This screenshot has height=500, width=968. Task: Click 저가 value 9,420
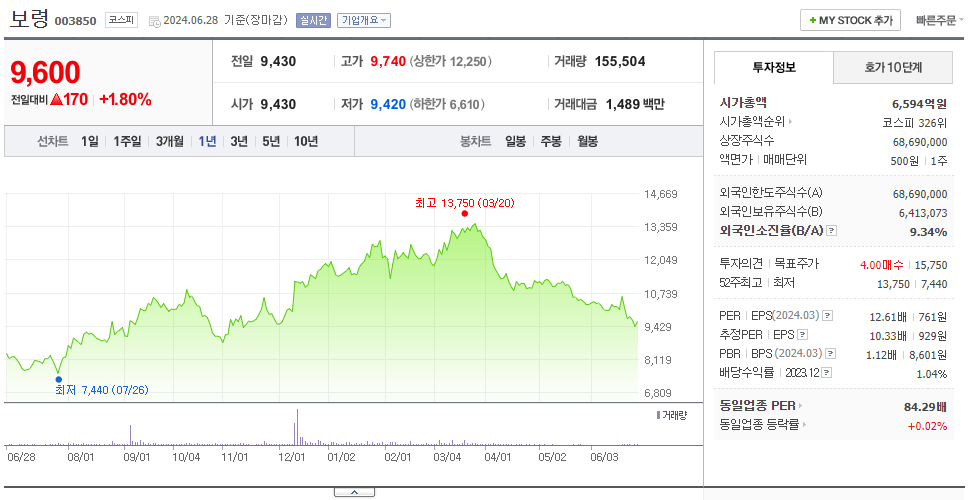(388, 104)
